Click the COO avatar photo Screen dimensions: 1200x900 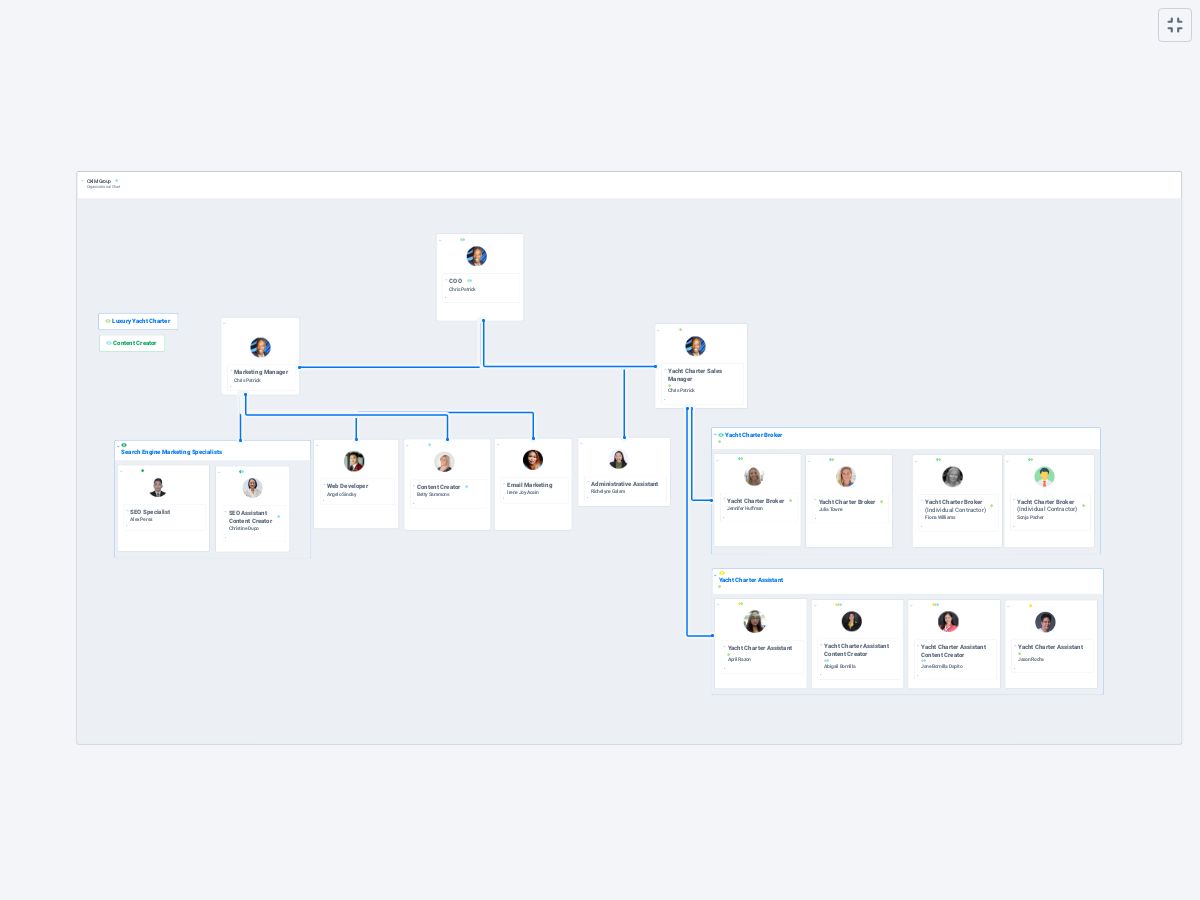click(x=477, y=256)
